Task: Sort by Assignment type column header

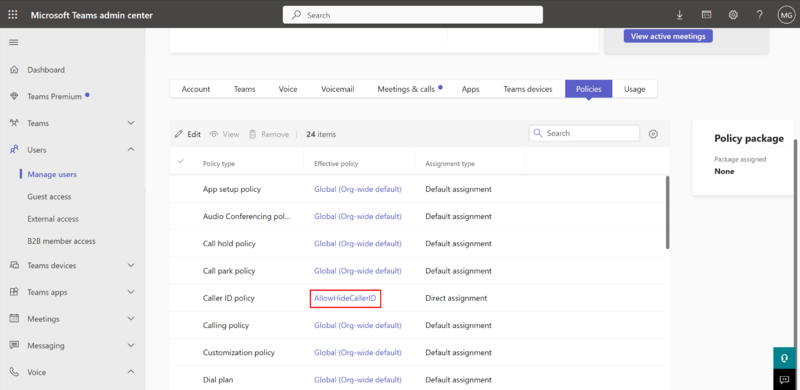Action: coord(450,164)
